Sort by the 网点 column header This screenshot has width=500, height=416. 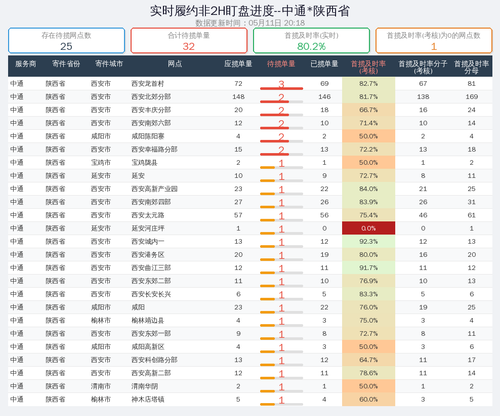click(175, 64)
